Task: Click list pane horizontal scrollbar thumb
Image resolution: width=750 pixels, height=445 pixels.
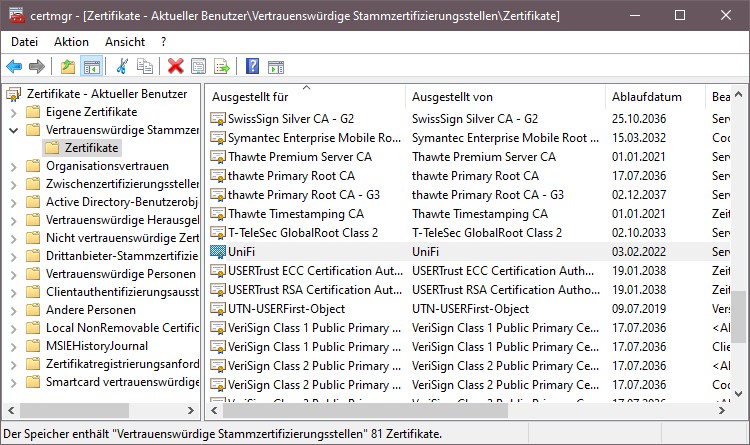Action: click(365, 411)
